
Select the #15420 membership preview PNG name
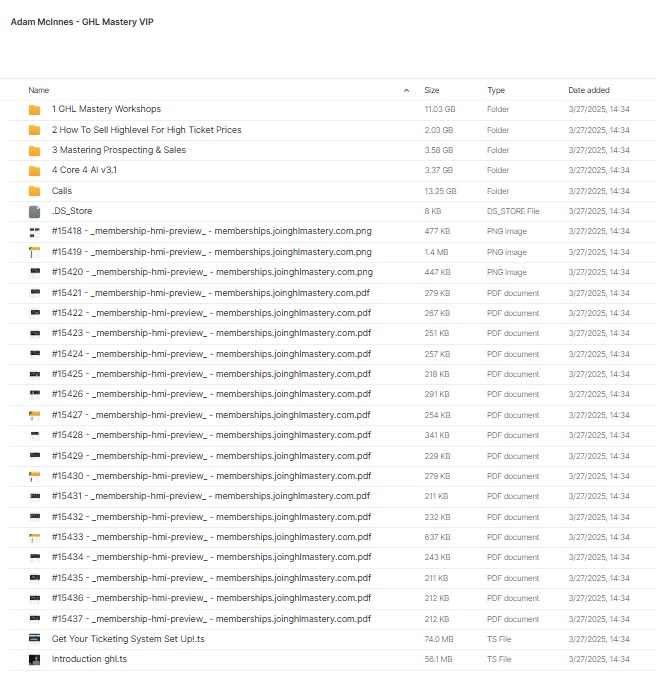(212, 272)
